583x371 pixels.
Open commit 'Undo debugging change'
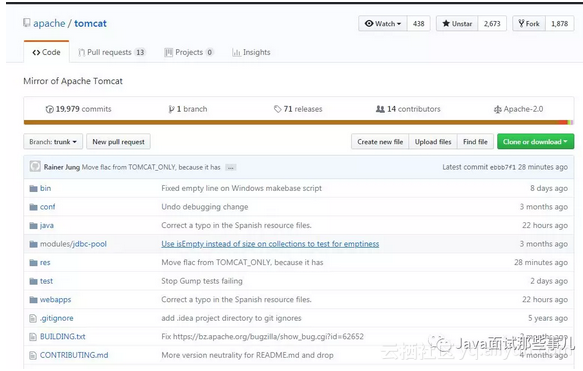205,207
